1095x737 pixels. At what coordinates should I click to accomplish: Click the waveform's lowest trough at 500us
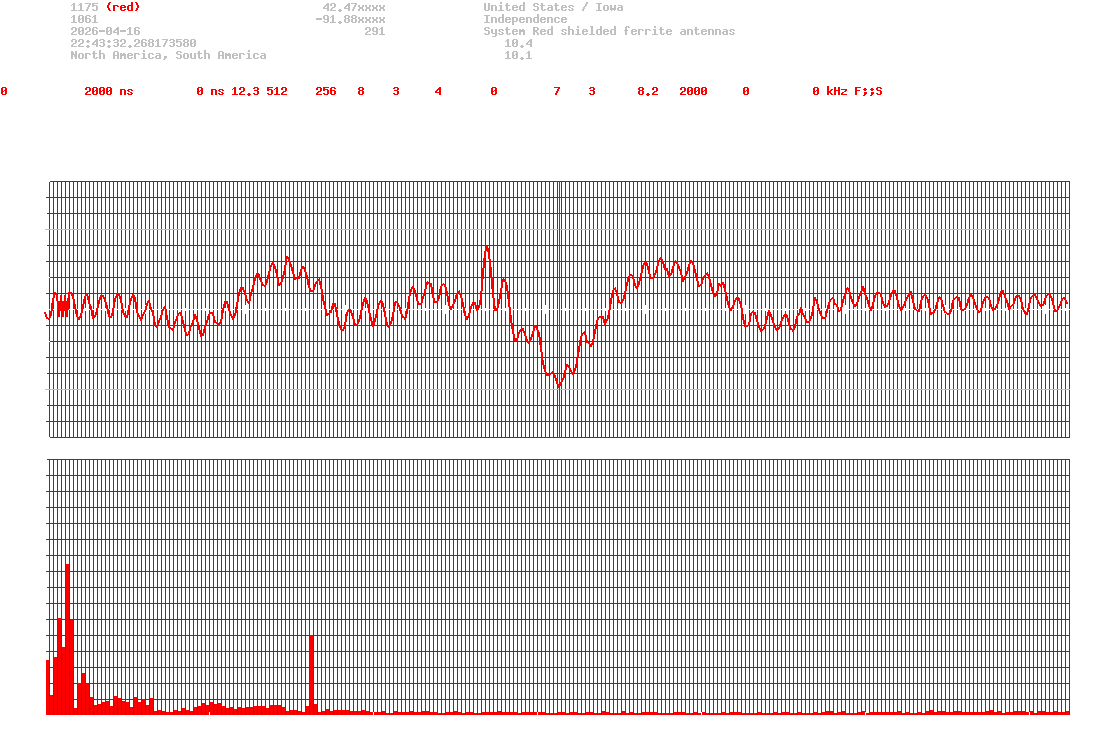pyautogui.click(x=558, y=386)
